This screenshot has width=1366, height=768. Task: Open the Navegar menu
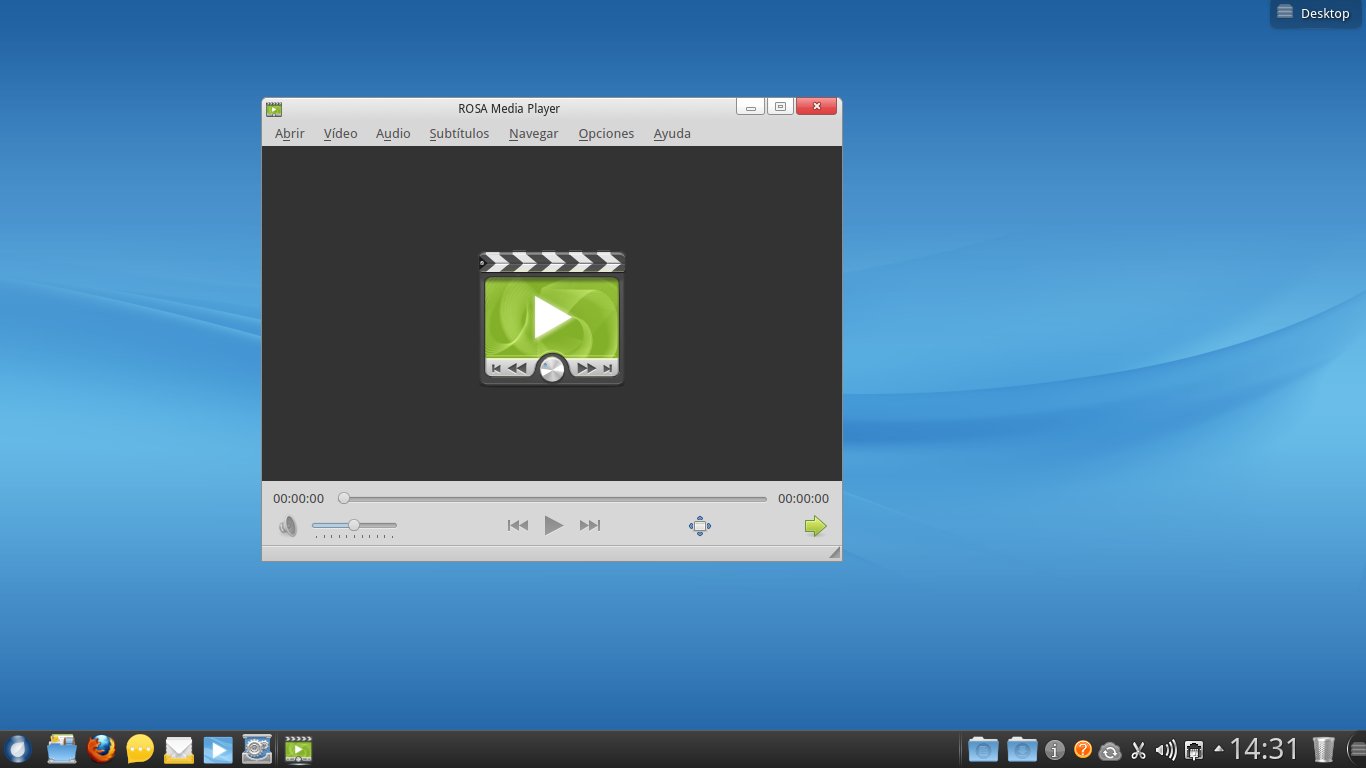coord(533,133)
